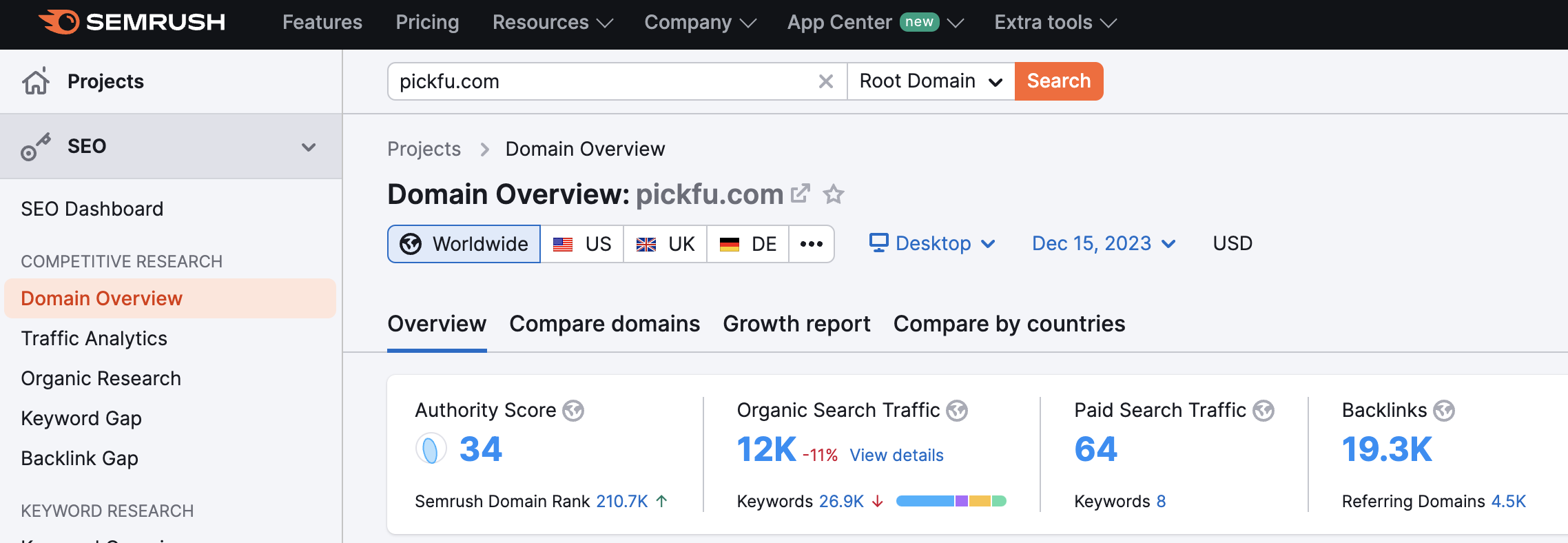Click the new badge beside App Center
This screenshot has width=1568, height=543.
[919, 22]
